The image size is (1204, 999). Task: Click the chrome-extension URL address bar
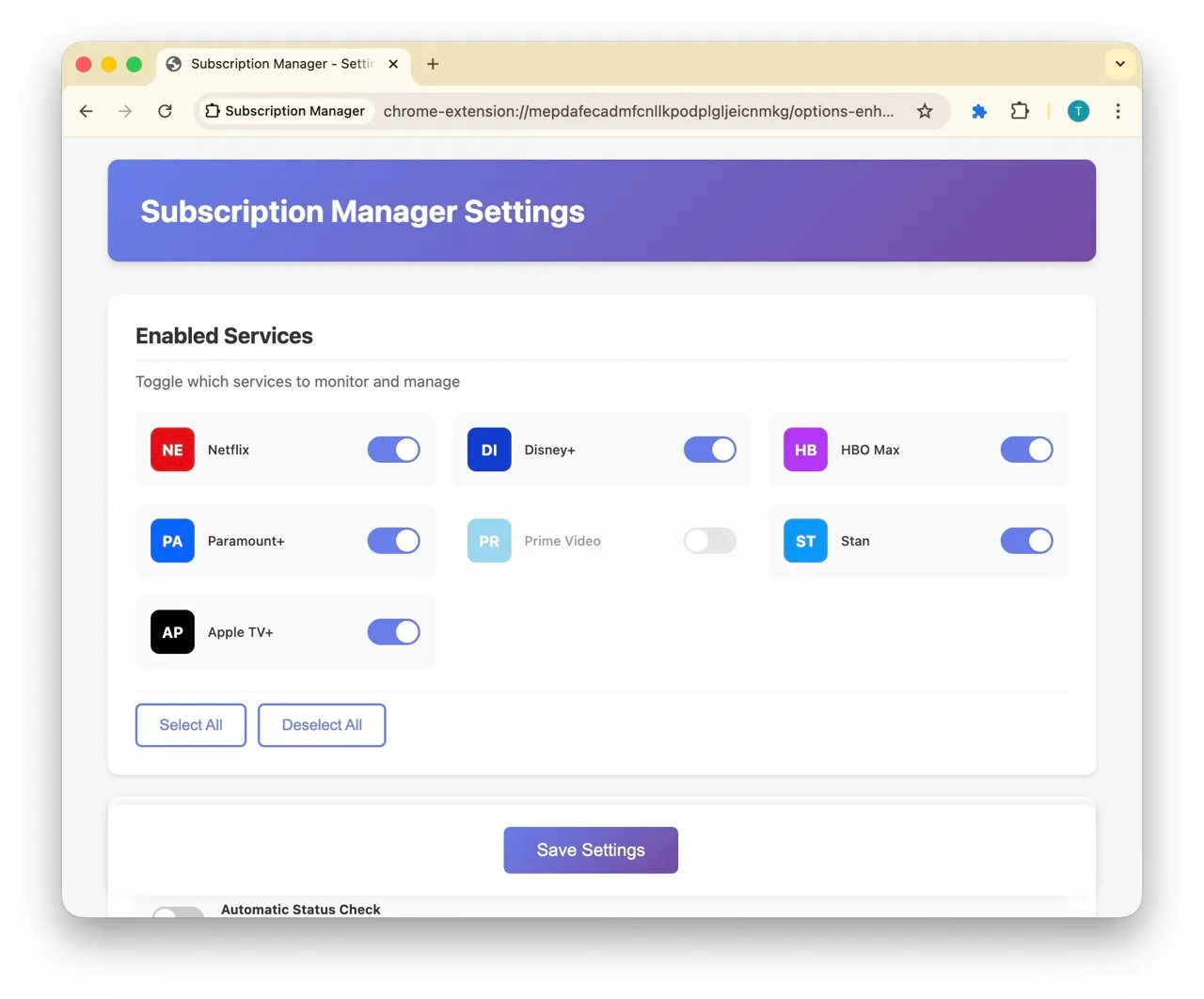click(x=638, y=111)
